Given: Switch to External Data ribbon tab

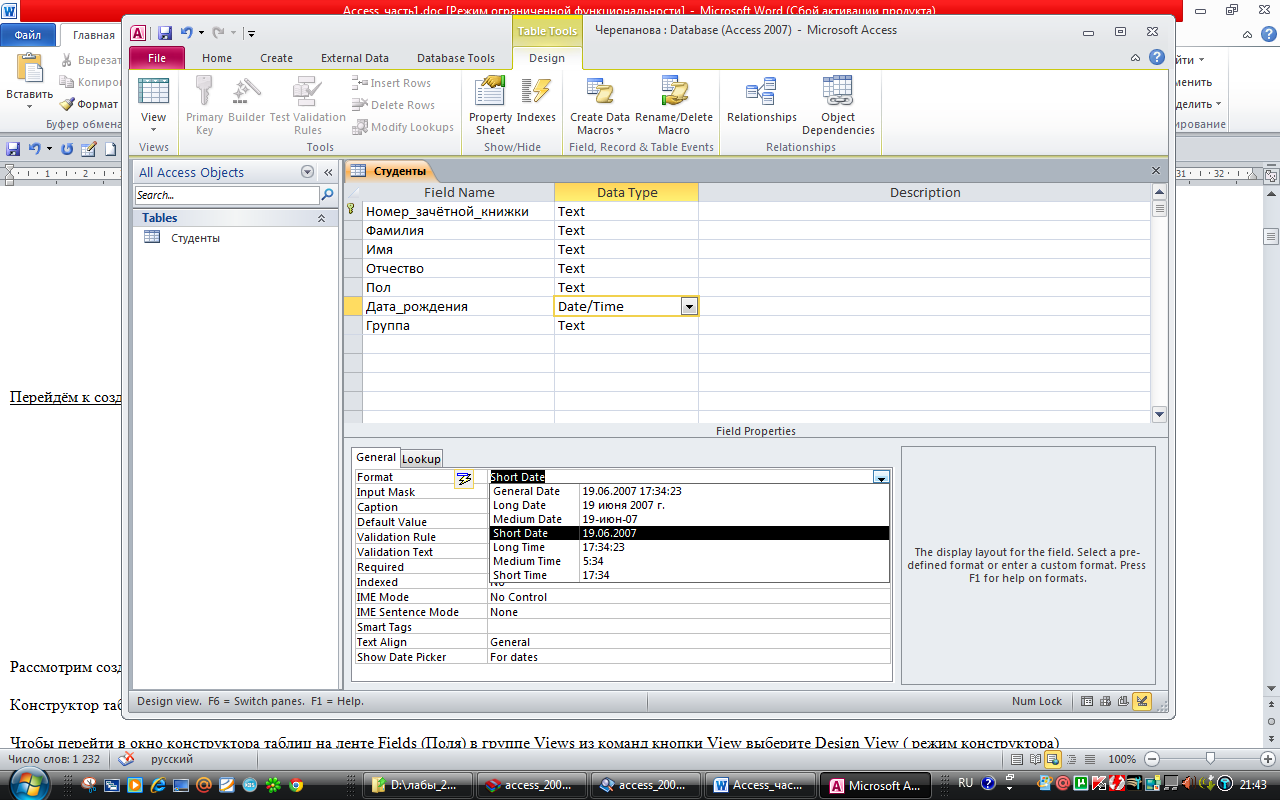Looking at the screenshot, I should [355, 58].
